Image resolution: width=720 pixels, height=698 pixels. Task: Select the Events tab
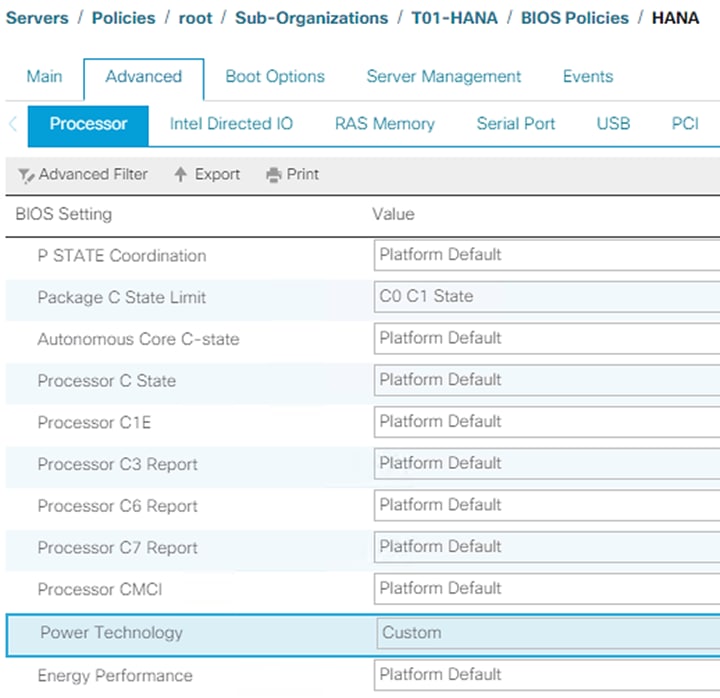(588, 77)
